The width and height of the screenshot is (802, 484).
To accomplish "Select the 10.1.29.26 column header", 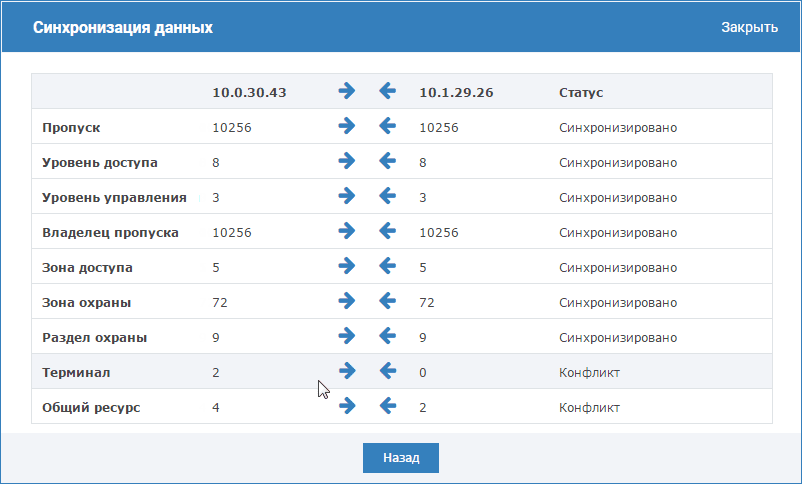I will [456, 93].
